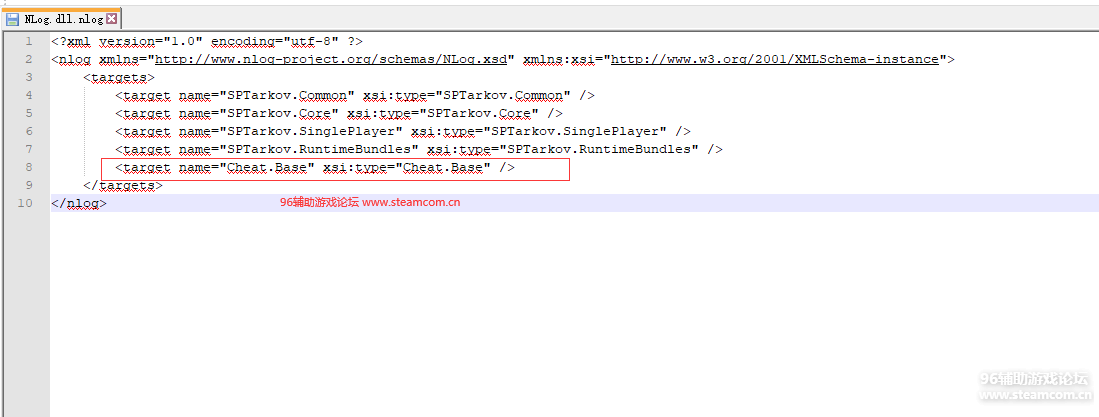Click the closing targets tag
1099x417 pixels.
click(x=123, y=185)
